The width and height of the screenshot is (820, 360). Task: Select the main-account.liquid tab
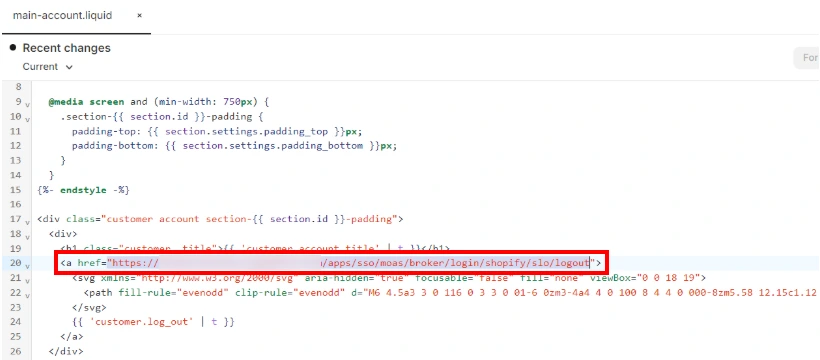click(62, 16)
